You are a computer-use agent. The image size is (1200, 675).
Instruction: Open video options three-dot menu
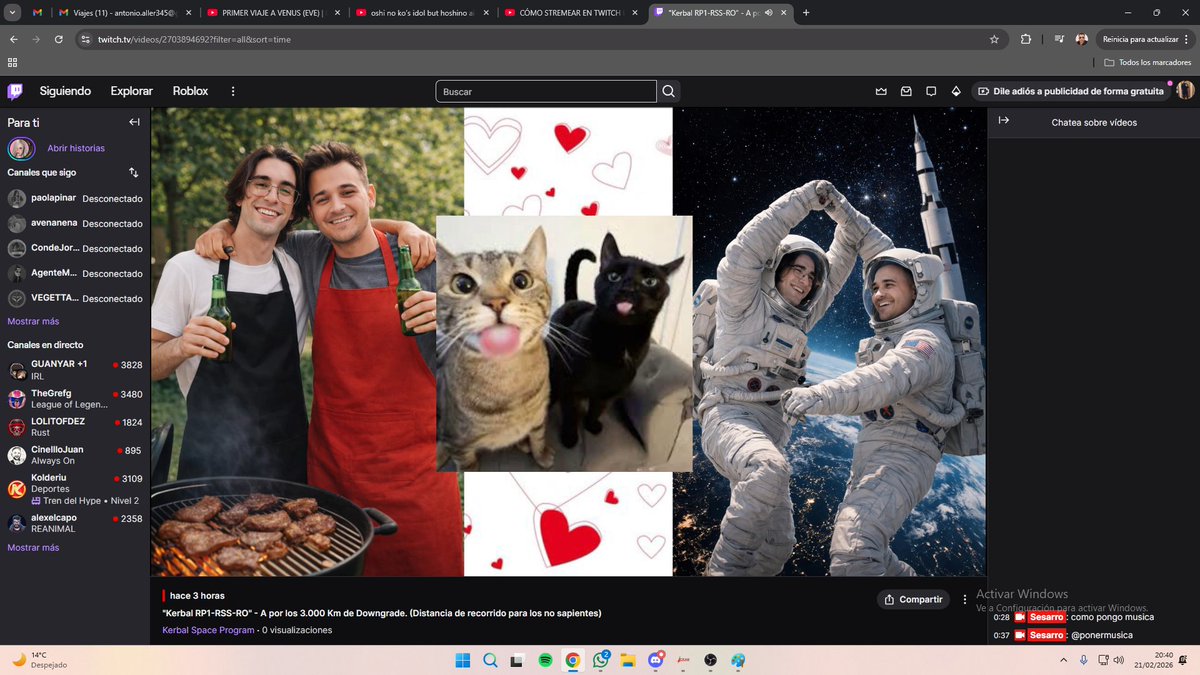(965, 599)
